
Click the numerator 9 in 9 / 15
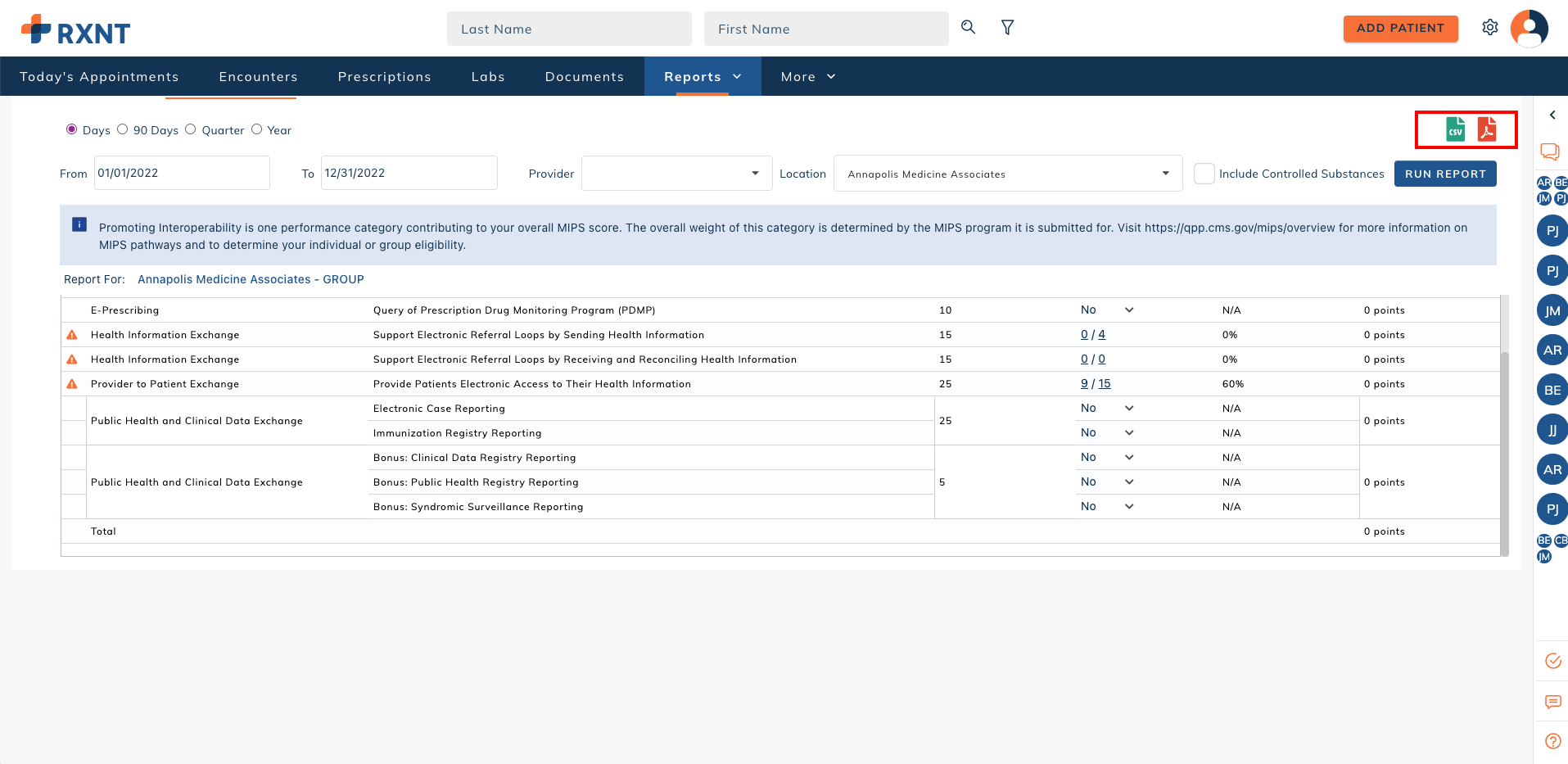(1084, 384)
